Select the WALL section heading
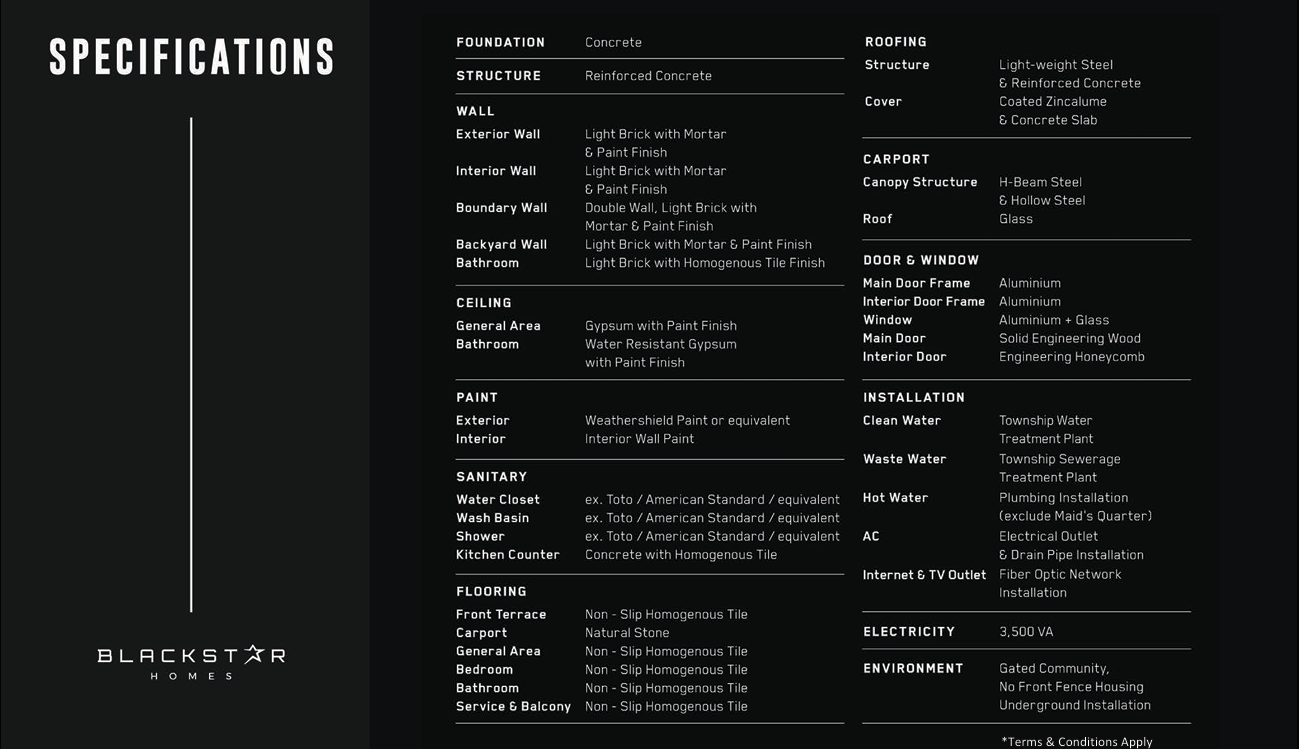 475,111
